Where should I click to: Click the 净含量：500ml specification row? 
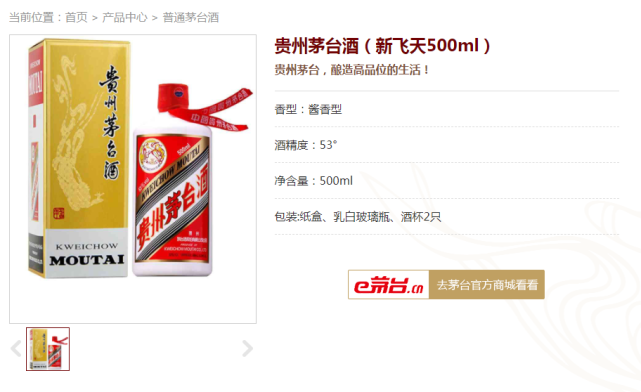pyautogui.click(x=447, y=181)
